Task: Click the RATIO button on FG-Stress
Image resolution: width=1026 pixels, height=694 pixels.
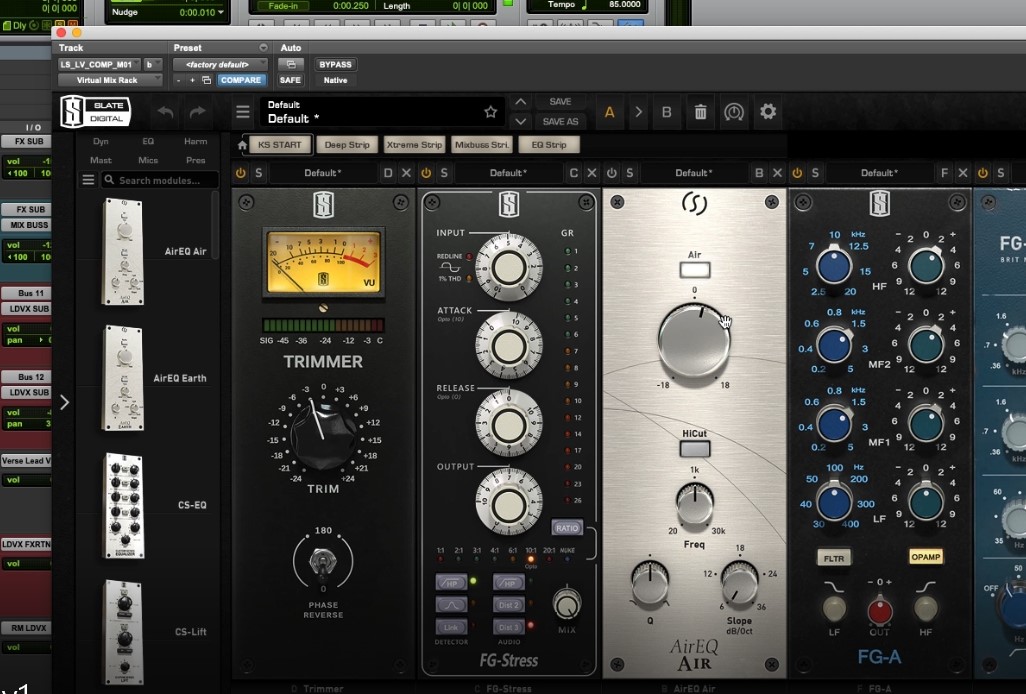Action: pos(567,528)
